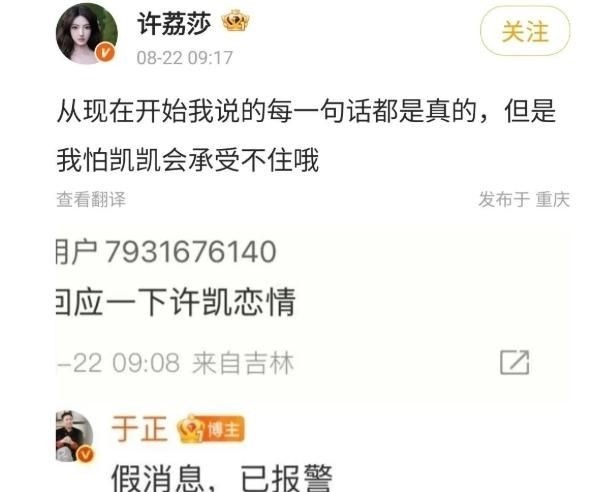The image size is (615, 492).
Task: Open the reply 假消息，已报警
Action: click(222, 477)
